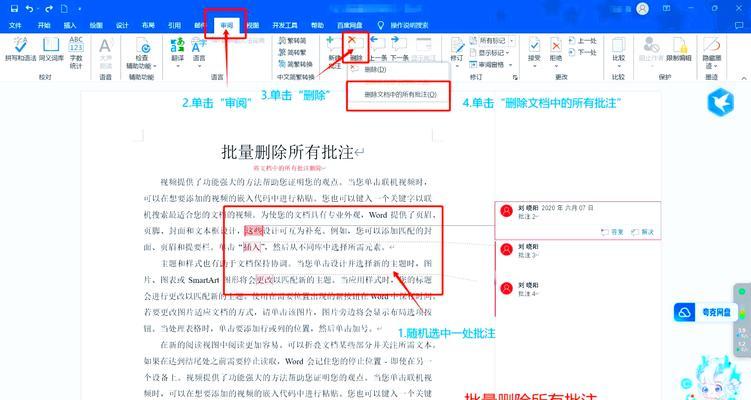Image resolution: width=751 pixels, height=400 pixels.
Task: Collapse the ribbon with the chevron
Action: coord(744,78)
